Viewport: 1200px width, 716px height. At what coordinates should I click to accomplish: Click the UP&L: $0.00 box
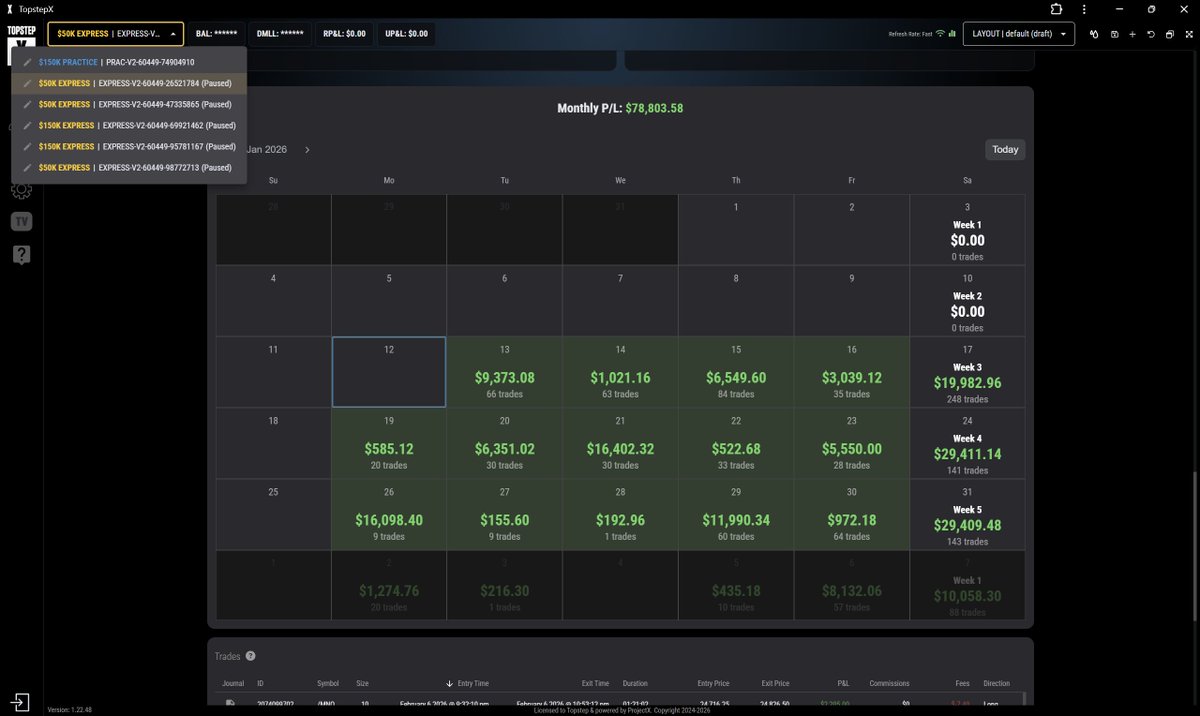pos(406,34)
